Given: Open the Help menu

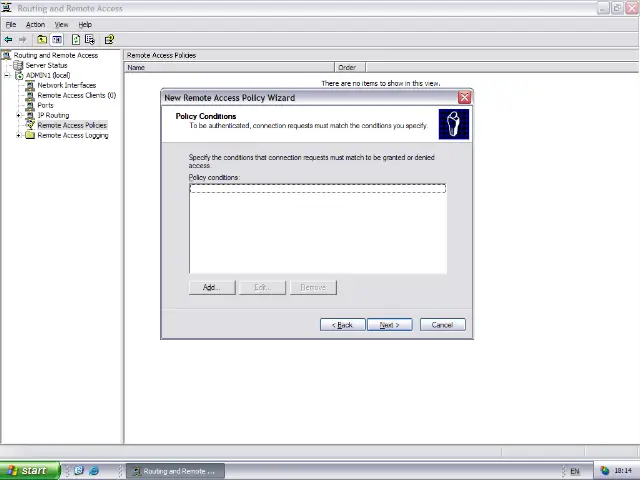Looking at the screenshot, I should click(85, 24).
